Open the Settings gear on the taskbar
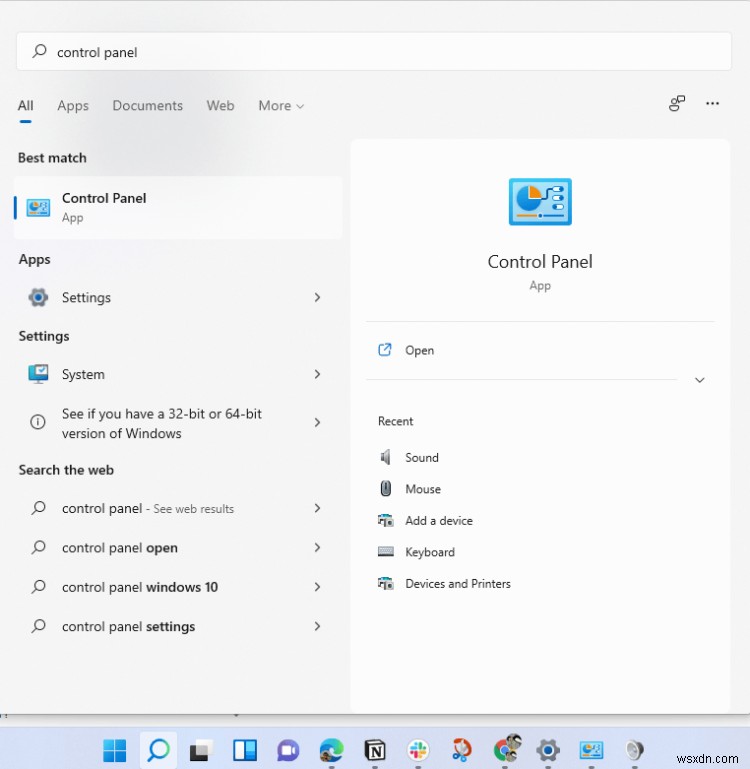Viewport: 750px width, 769px height. (548, 750)
